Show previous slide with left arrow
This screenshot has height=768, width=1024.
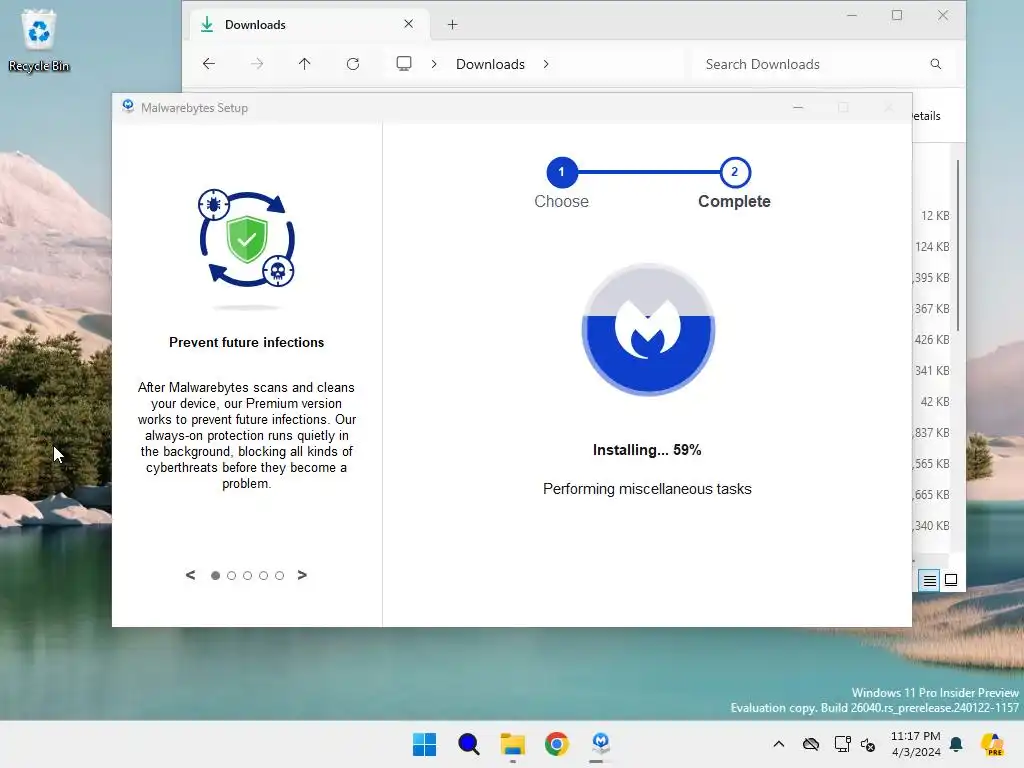(190, 575)
